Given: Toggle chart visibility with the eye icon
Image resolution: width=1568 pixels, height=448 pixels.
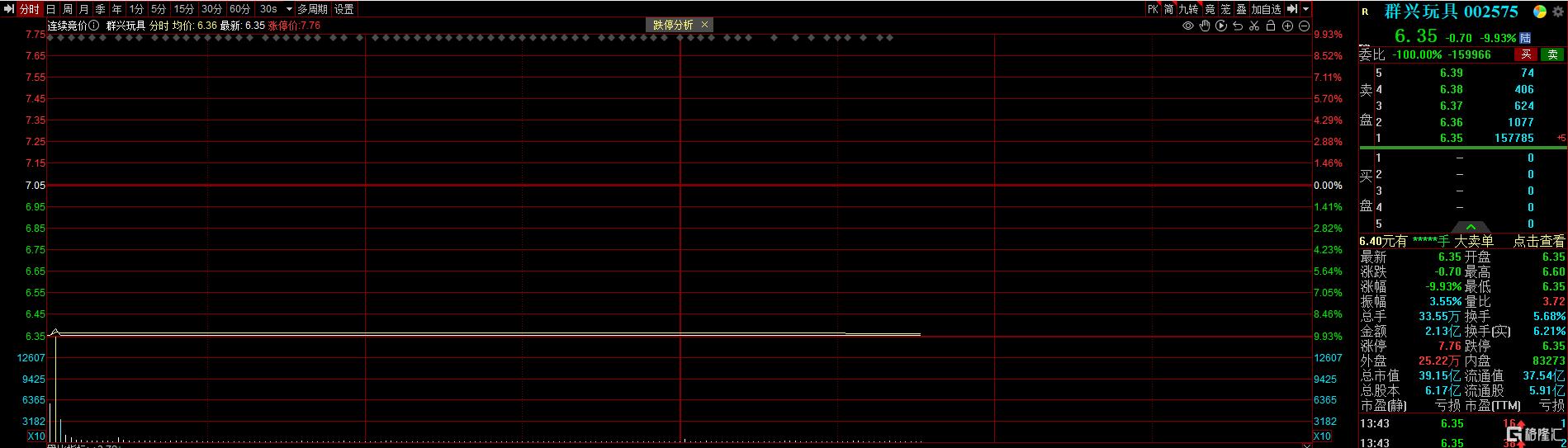Looking at the screenshot, I should point(1188,26).
